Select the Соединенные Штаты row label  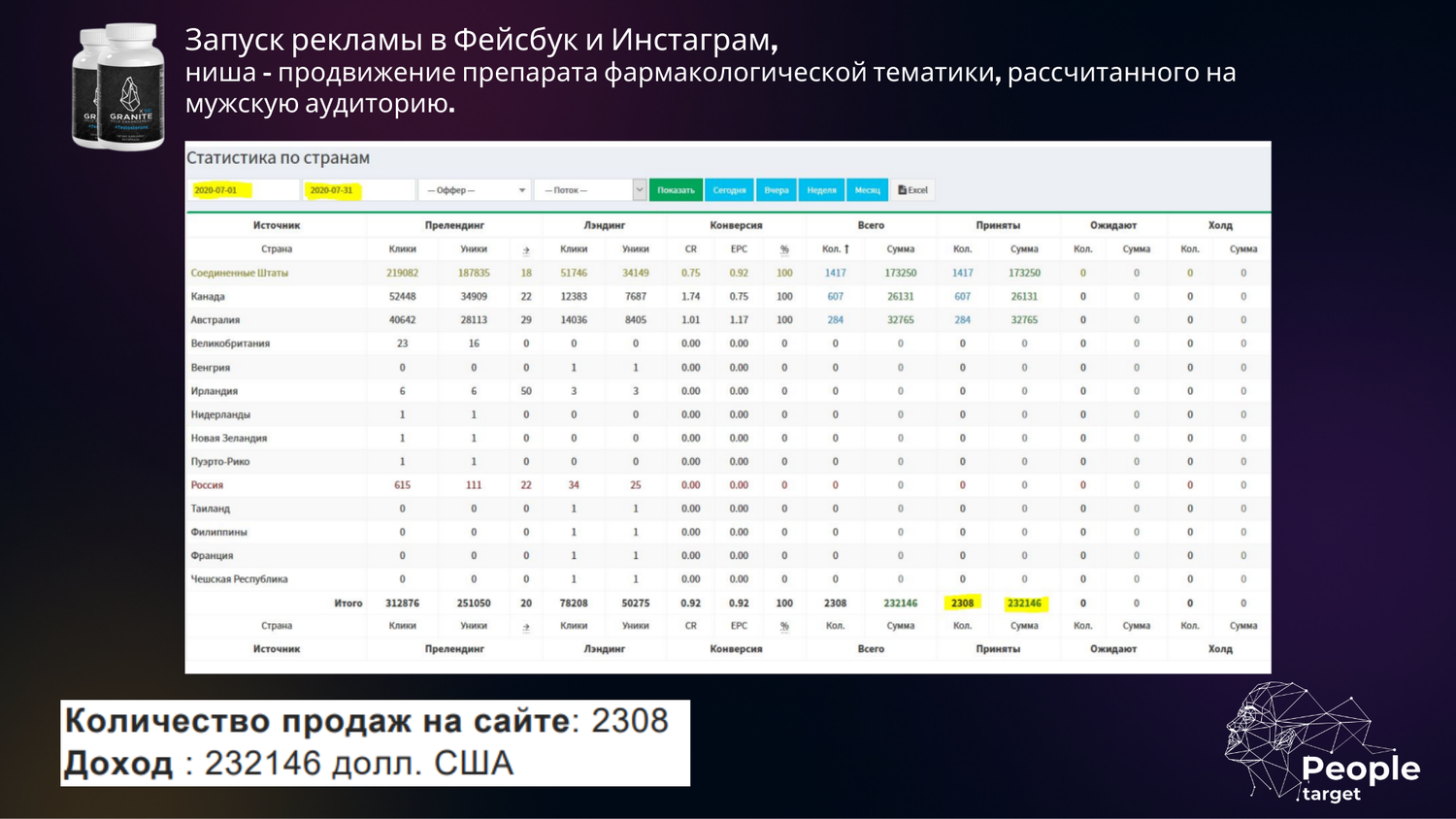pos(240,274)
